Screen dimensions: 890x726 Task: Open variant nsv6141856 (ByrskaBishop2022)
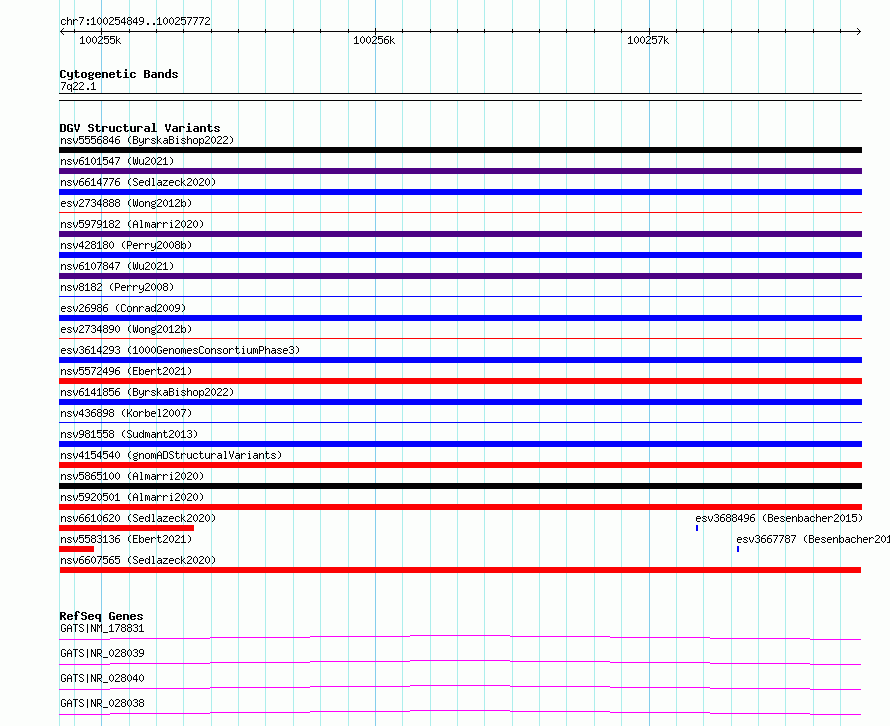point(147,392)
